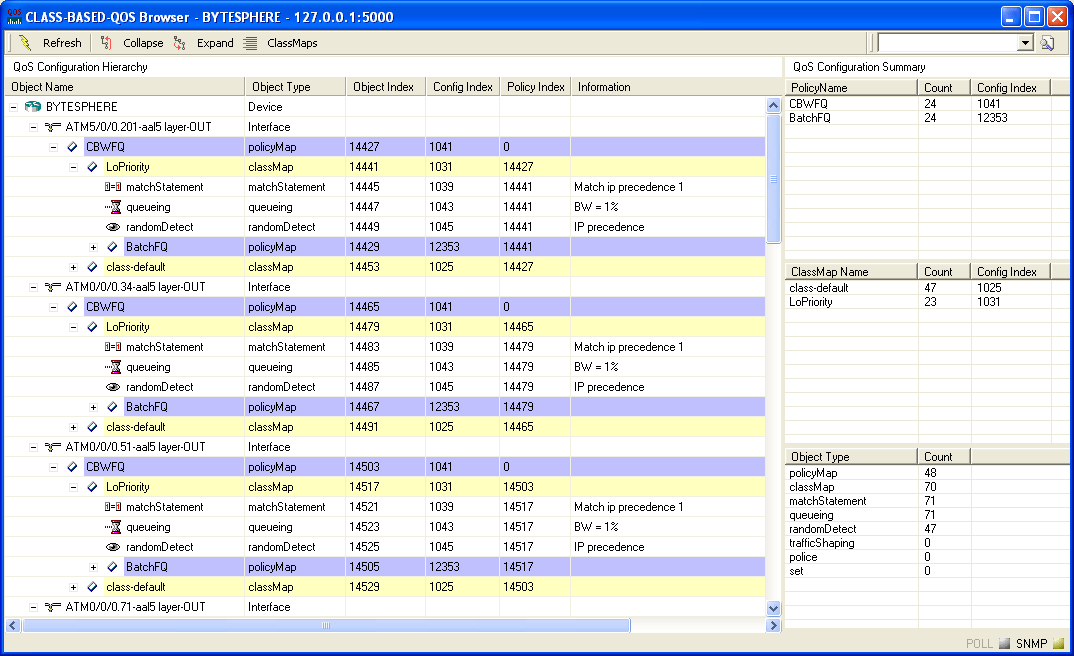Click the hierarchy scroll down arrow
Screen dimensions: 1074x656
pos(773,608)
